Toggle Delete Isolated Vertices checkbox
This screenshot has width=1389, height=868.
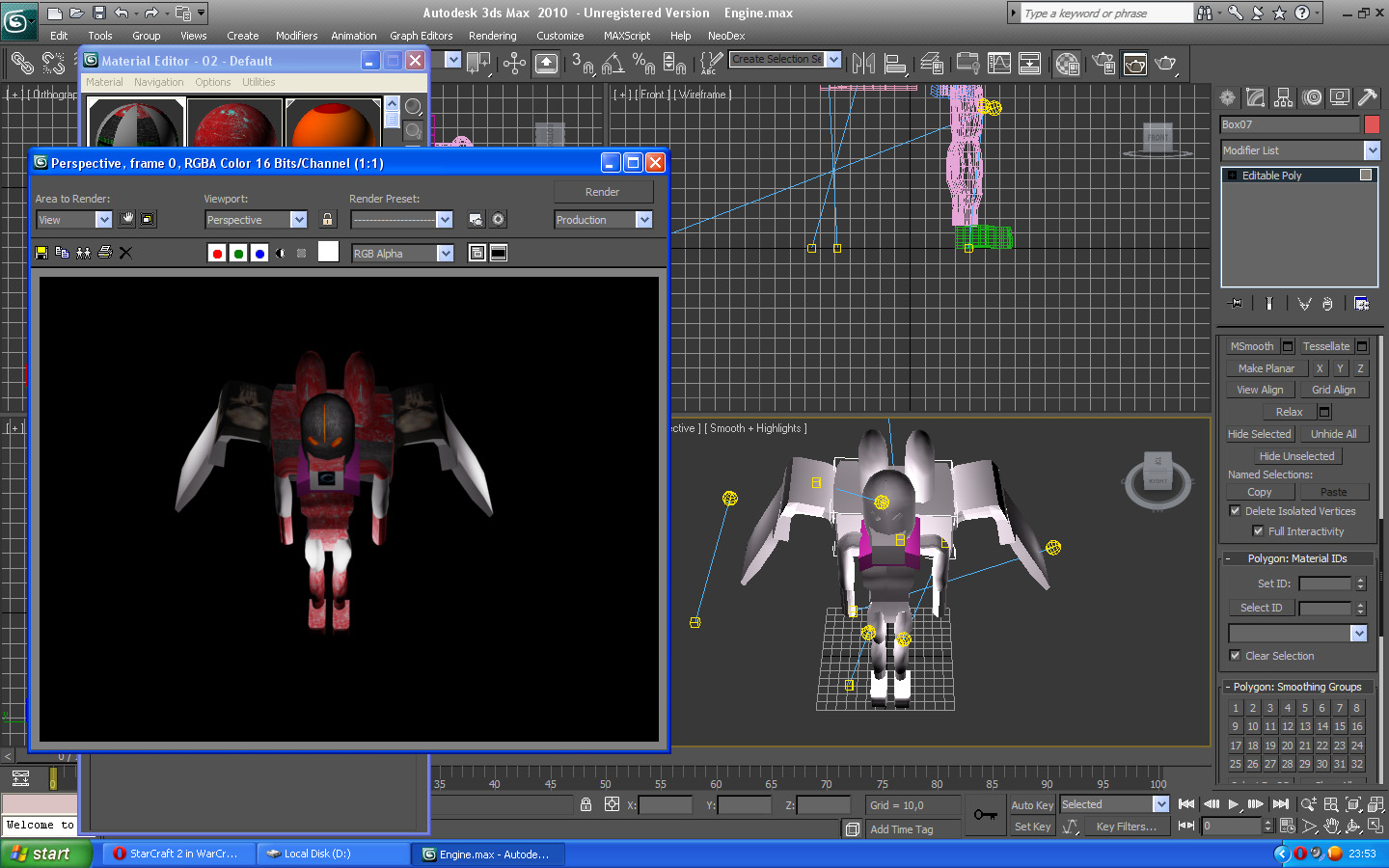(1235, 511)
